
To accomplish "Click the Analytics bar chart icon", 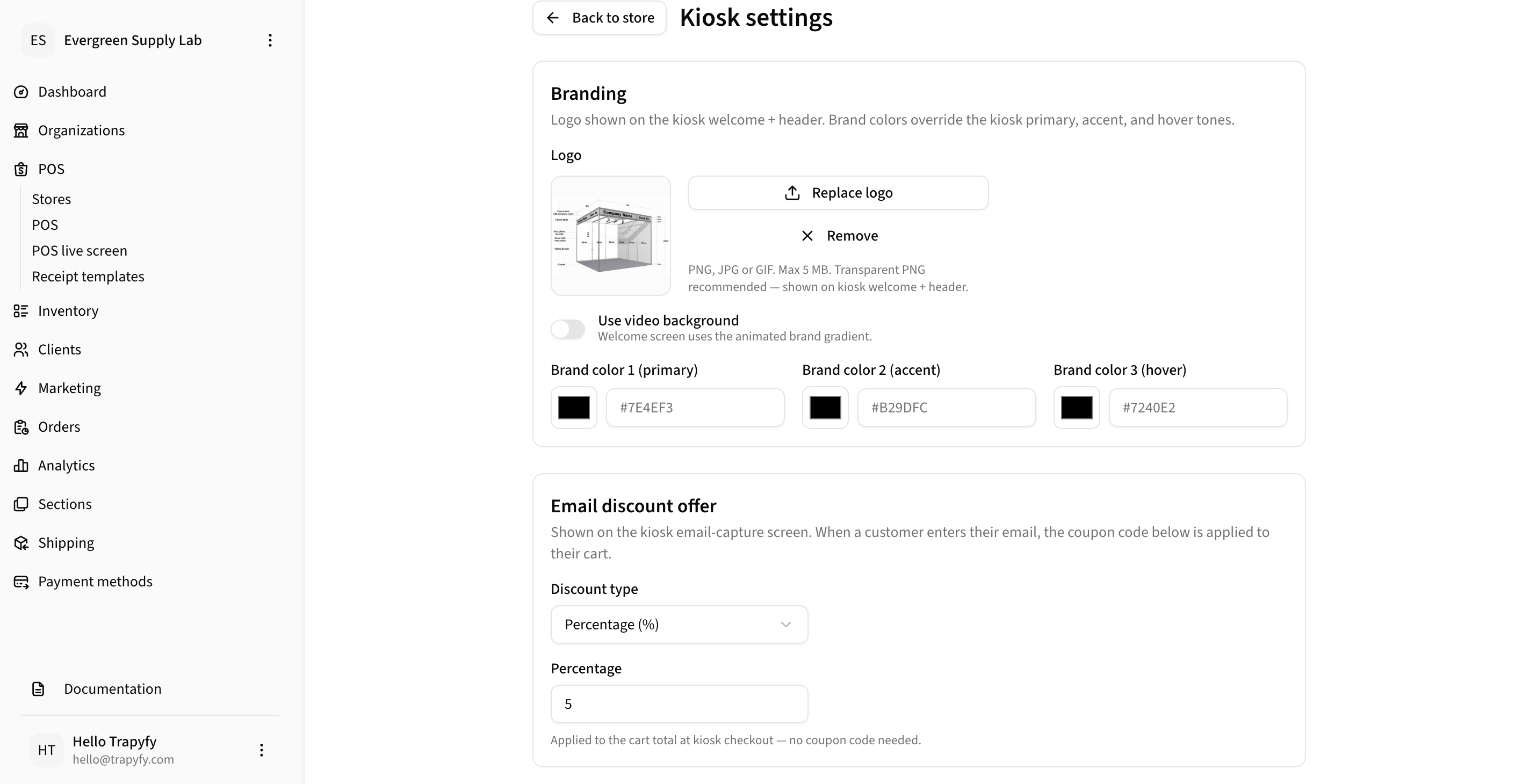I will (x=21, y=466).
